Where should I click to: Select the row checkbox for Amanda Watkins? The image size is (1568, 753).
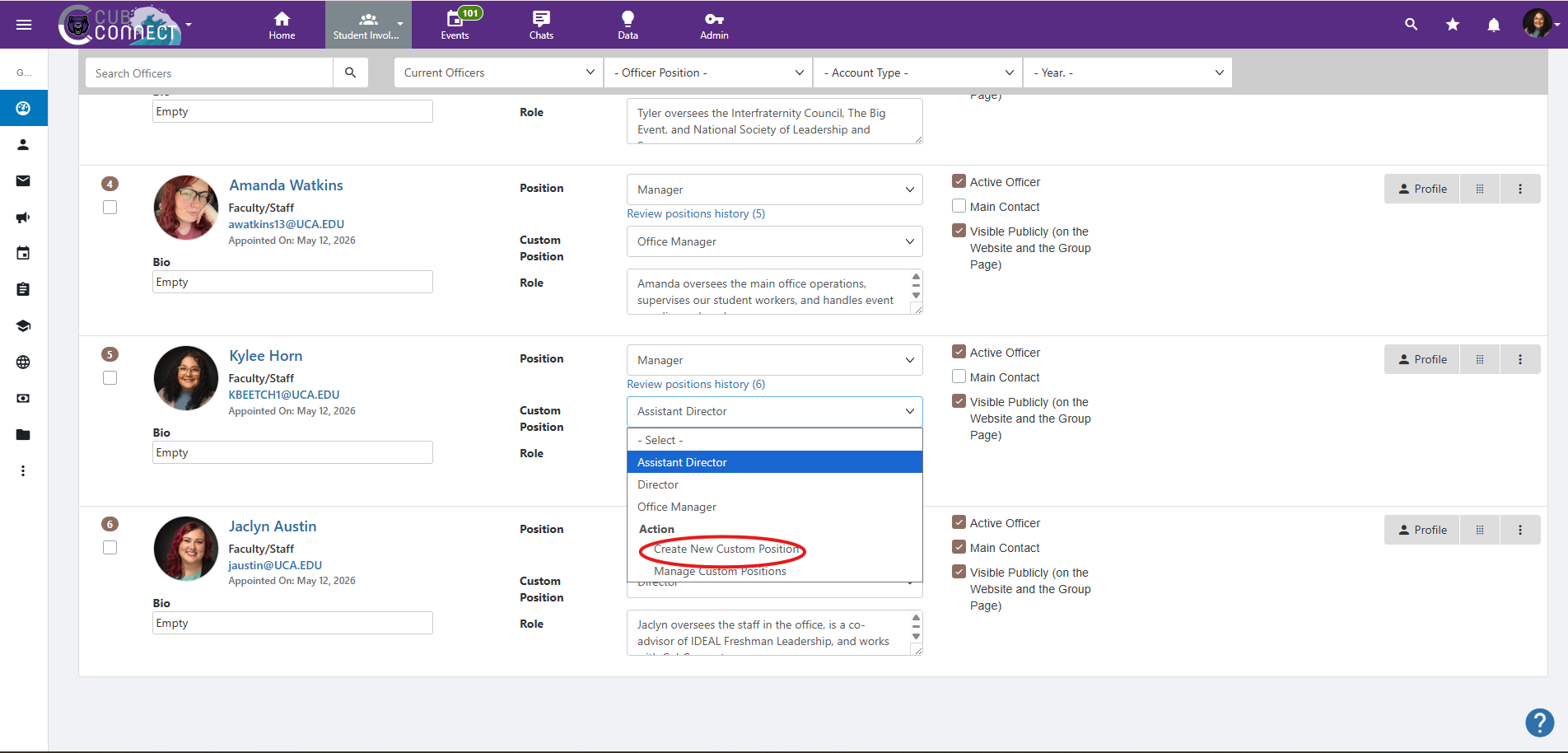click(x=110, y=207)
